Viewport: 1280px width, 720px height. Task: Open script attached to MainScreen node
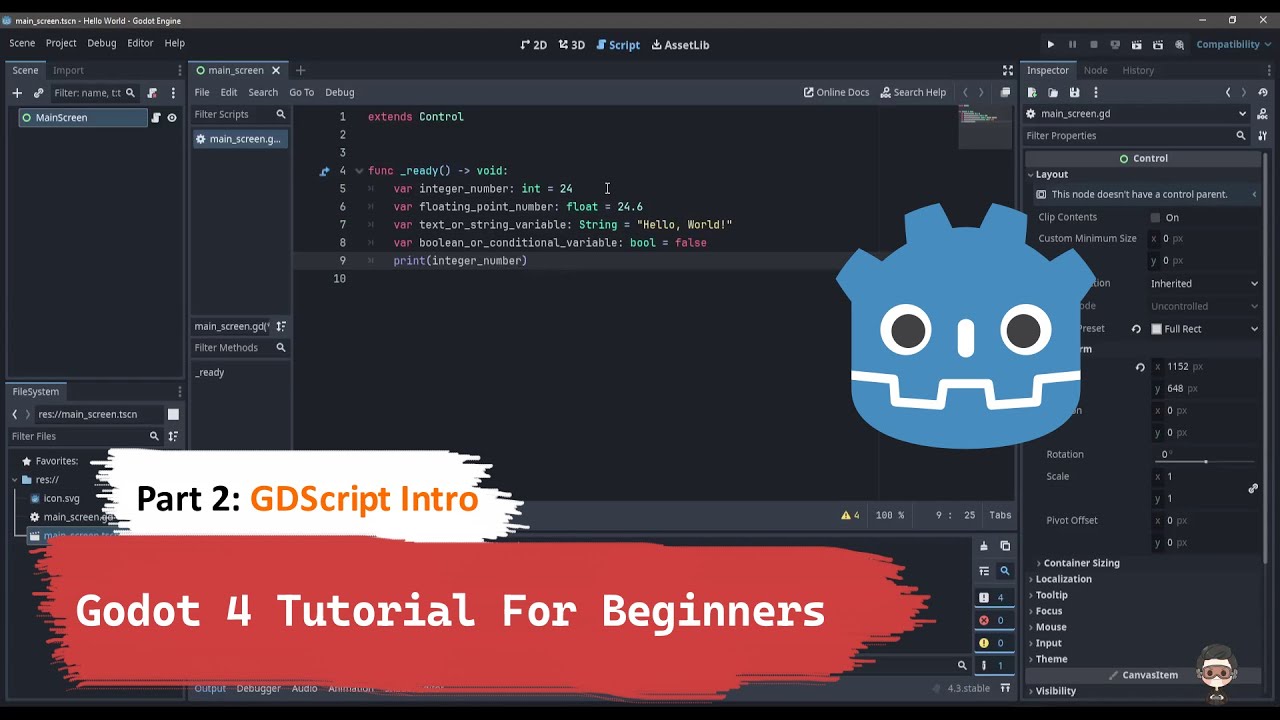tap(156, 118)
